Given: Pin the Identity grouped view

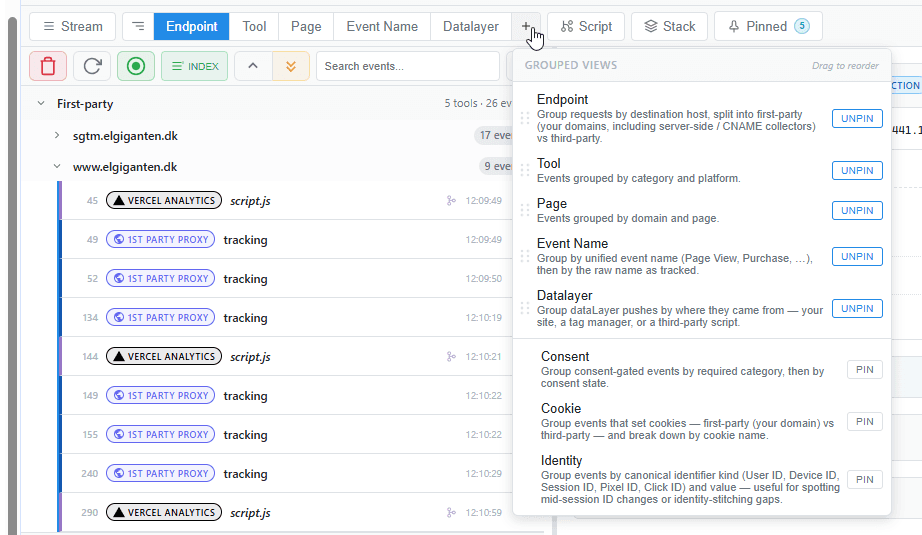Looking at the screenshot, I should click(x=864, y=479).
